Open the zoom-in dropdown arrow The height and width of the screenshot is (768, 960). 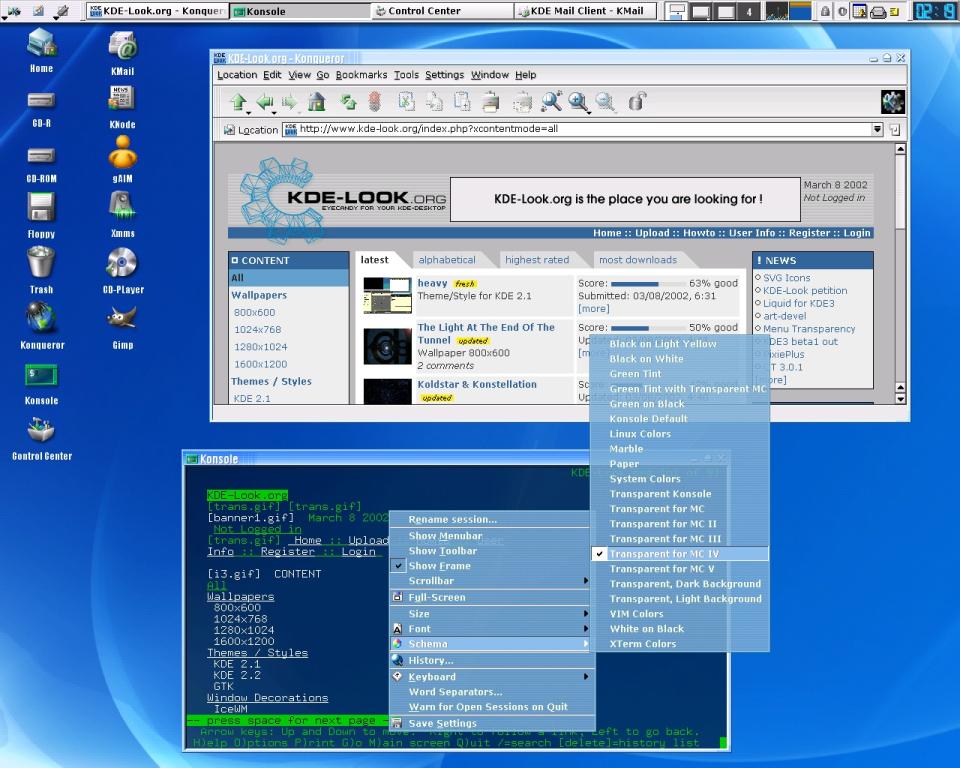point(588,113)
